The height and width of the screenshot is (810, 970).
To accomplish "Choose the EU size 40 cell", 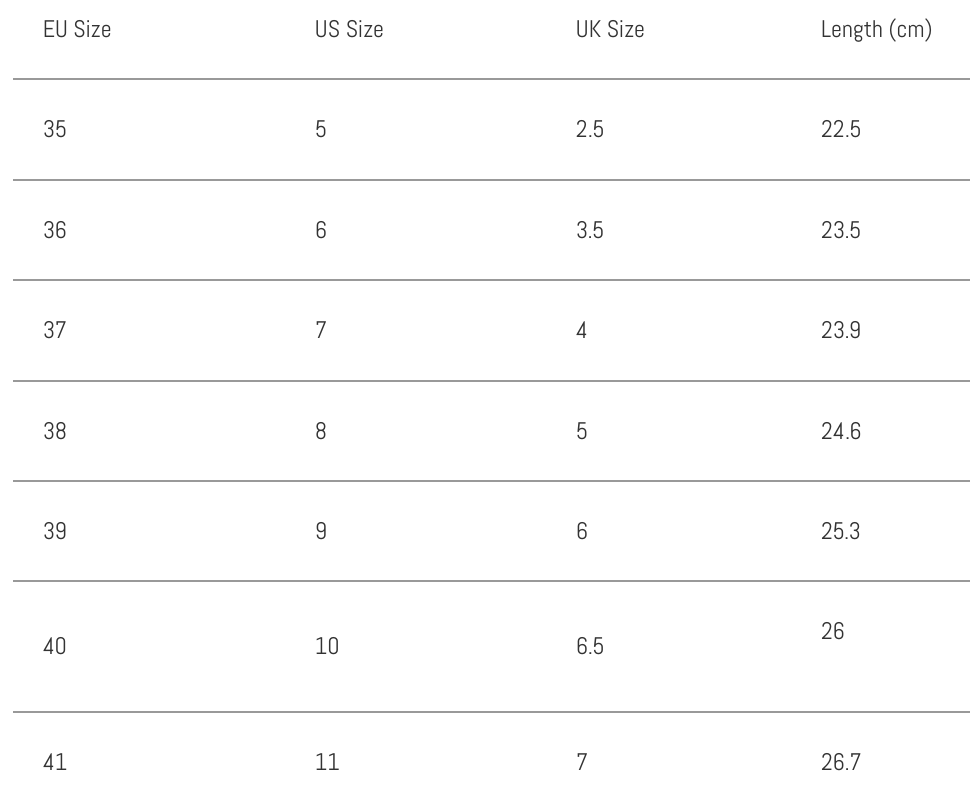I will (x=55, y=646).
